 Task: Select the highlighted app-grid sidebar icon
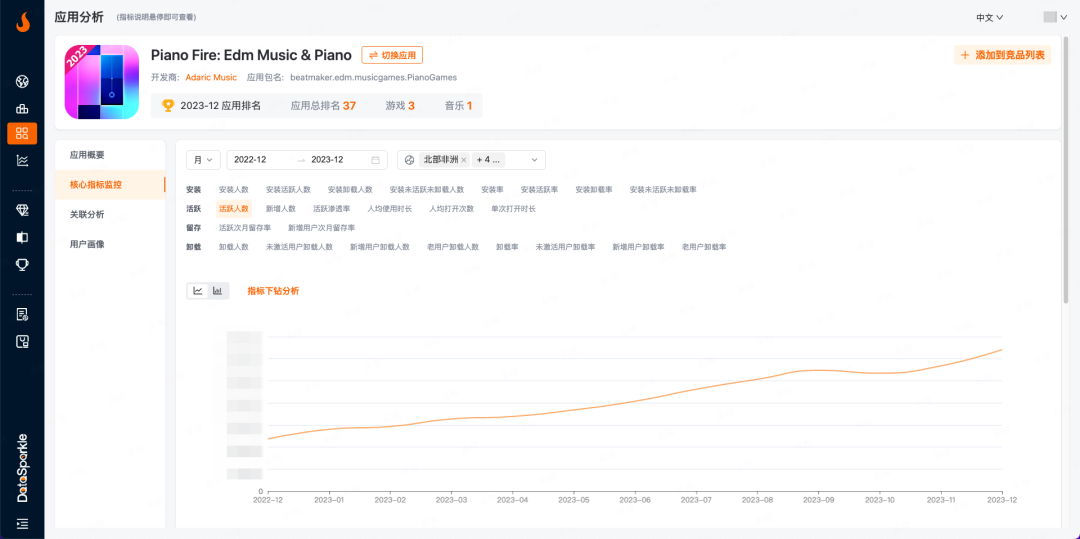point(22,134)
